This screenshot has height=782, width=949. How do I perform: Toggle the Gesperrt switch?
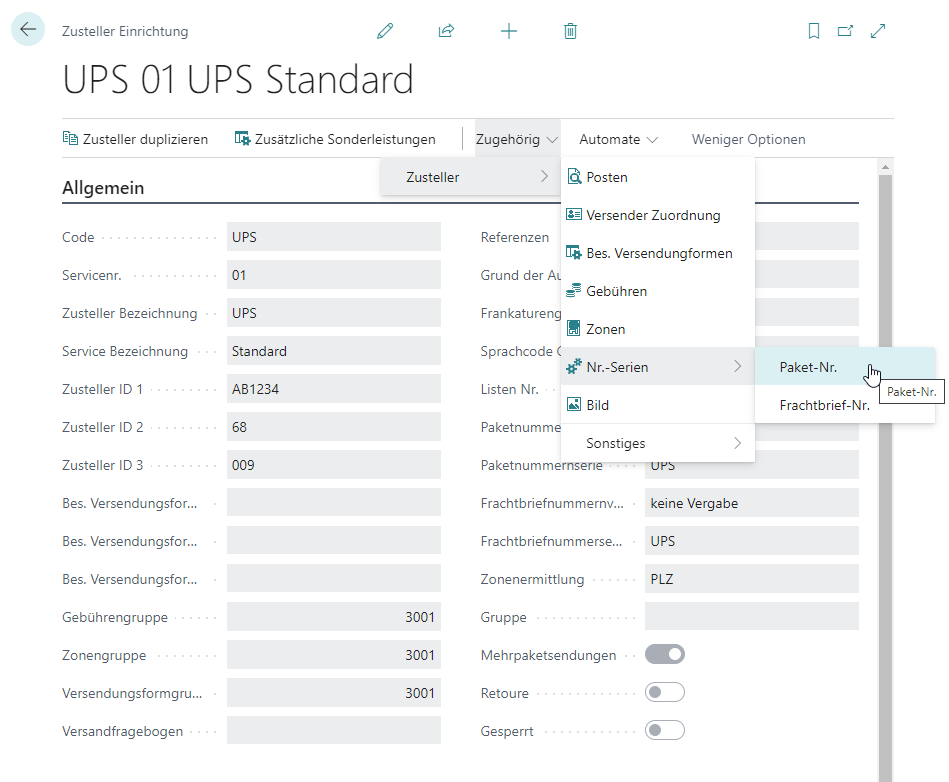click(665, 731)
